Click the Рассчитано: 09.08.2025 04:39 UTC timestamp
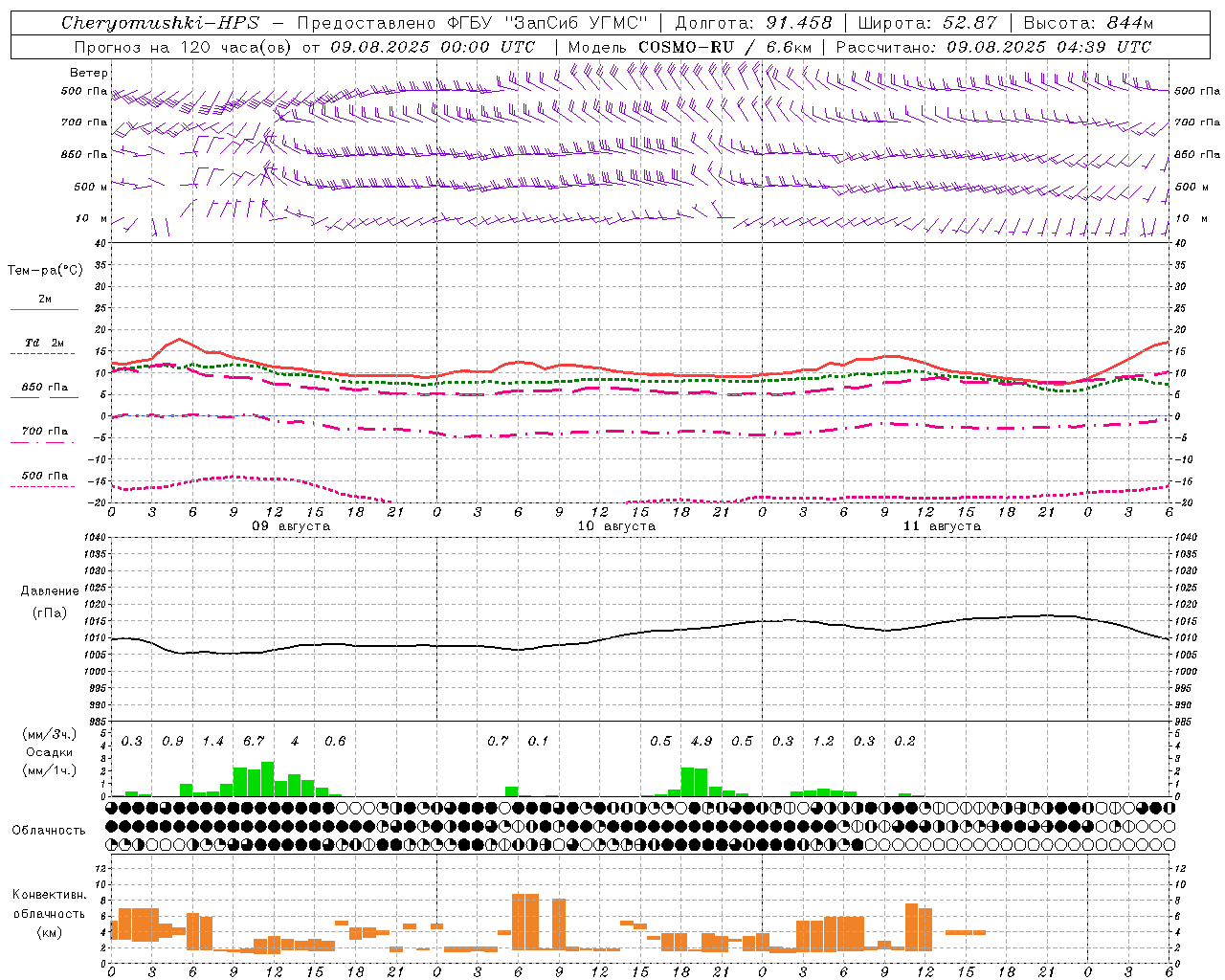This screenshot has width=1225, height=980. 993,47
